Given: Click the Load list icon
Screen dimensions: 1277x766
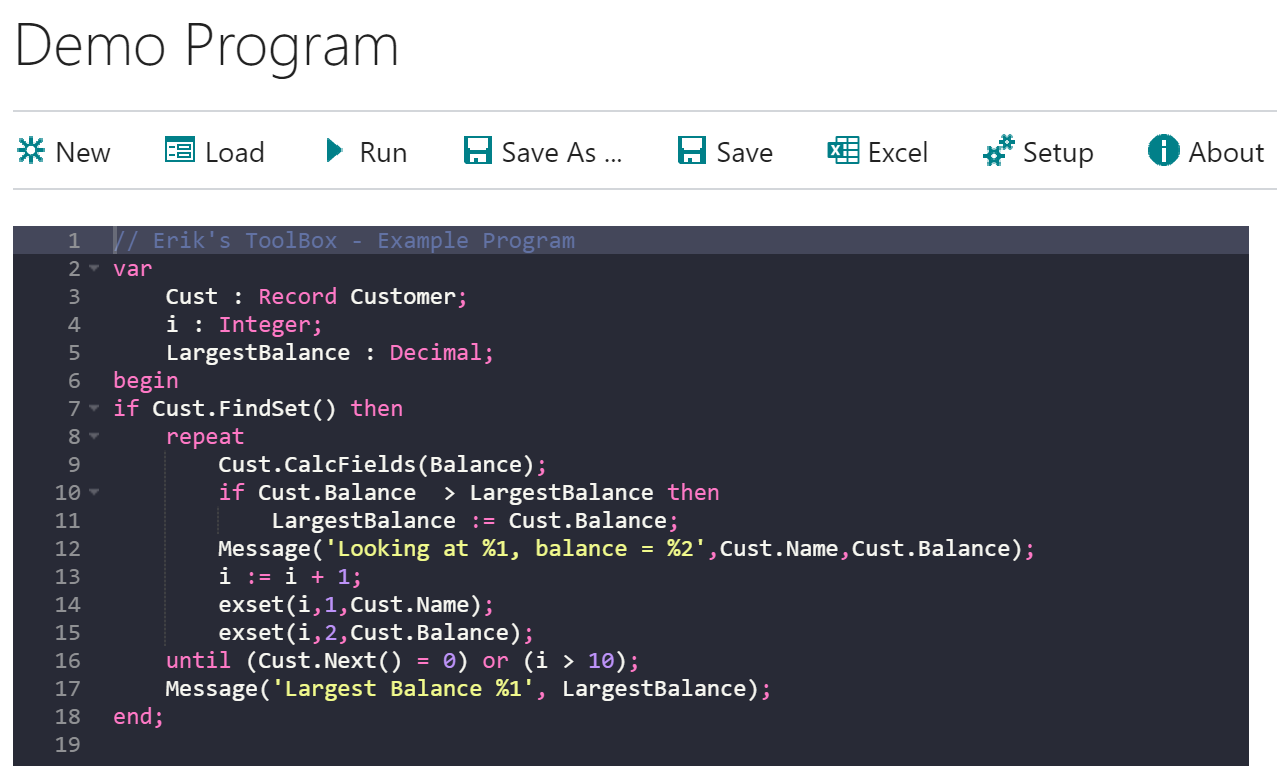Looking at the screenshot, I should pyautogui.click(x=180, y=151).
